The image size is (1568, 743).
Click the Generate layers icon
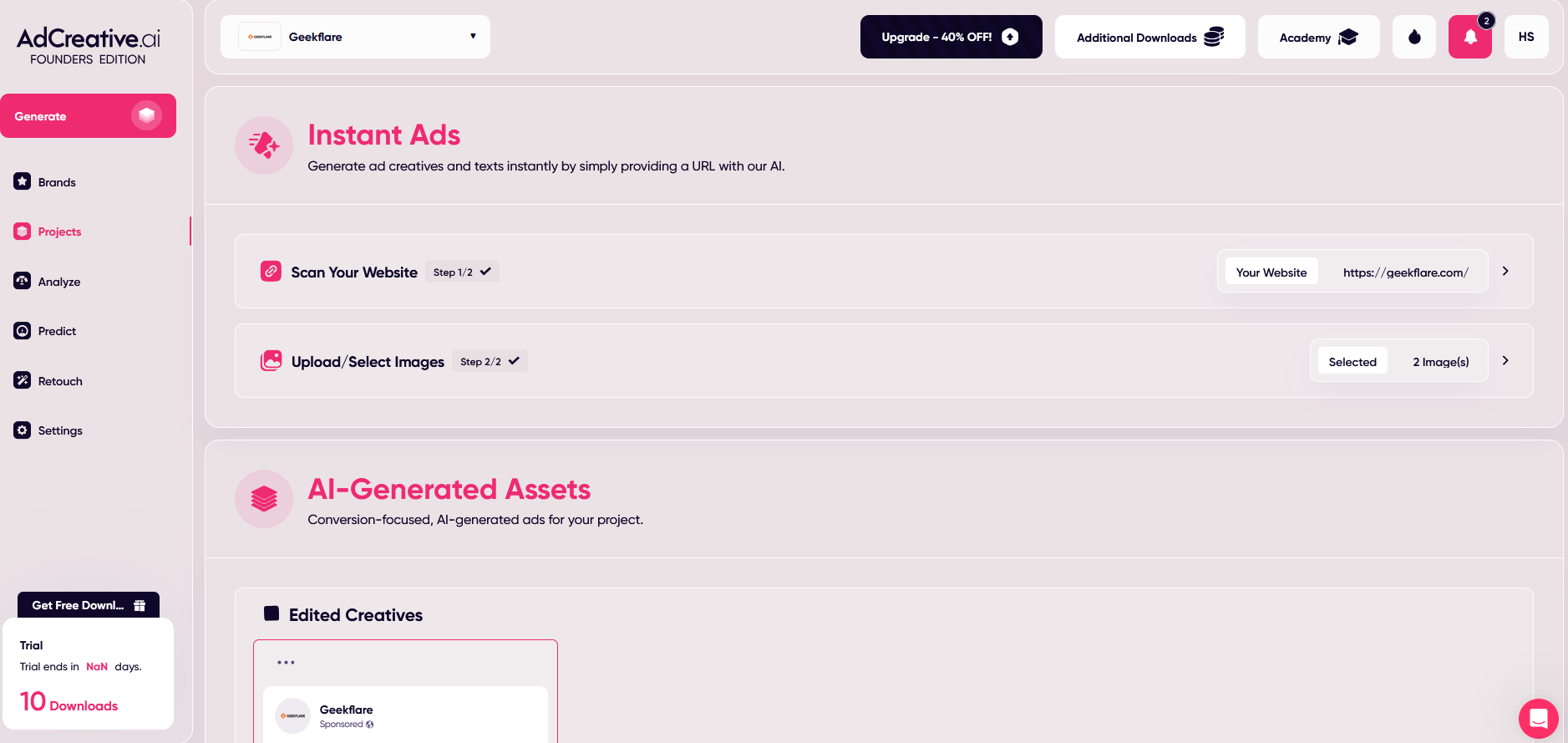coord(146,115)
